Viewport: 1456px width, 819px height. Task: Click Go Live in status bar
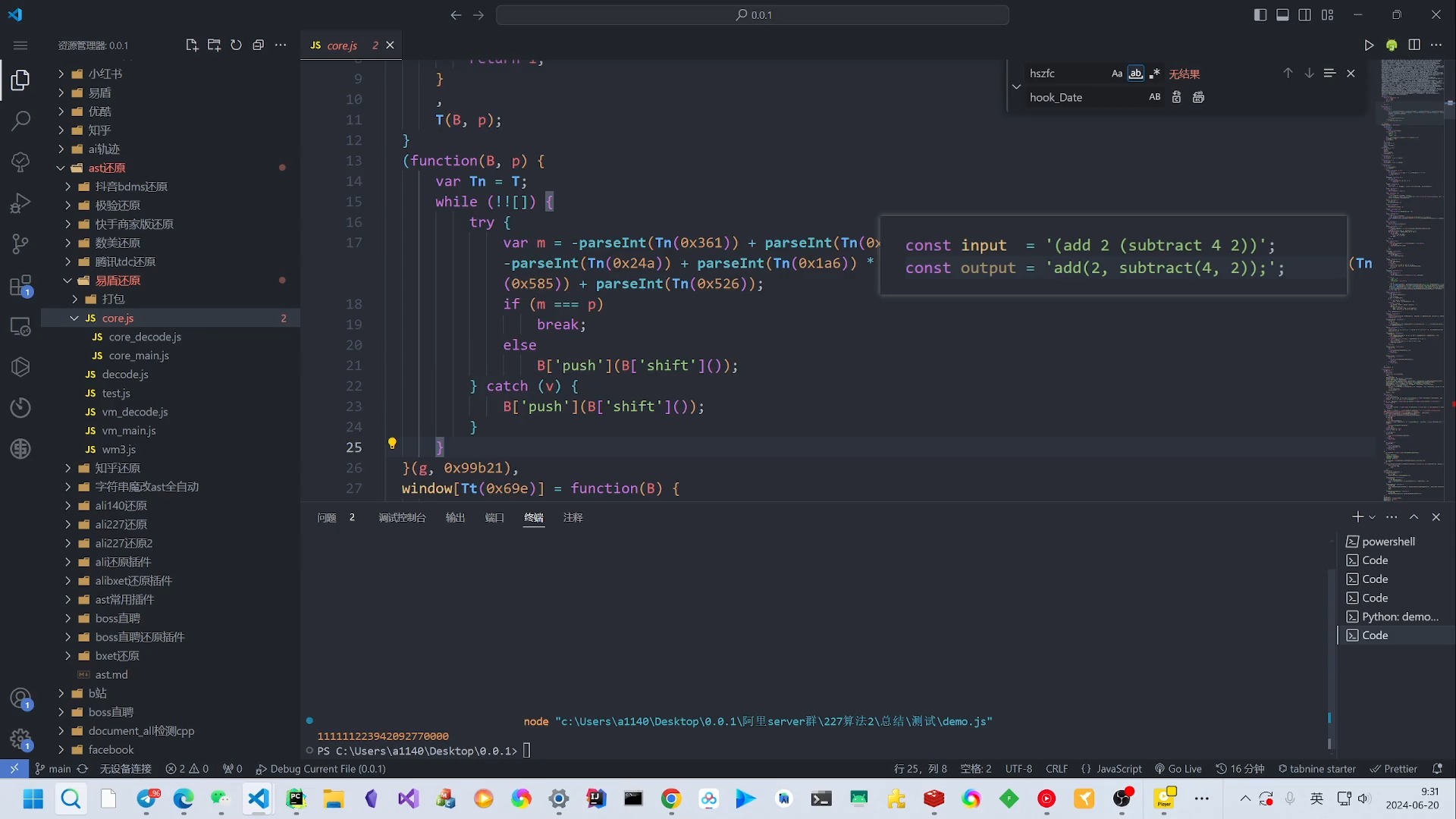coord(1178,769)
